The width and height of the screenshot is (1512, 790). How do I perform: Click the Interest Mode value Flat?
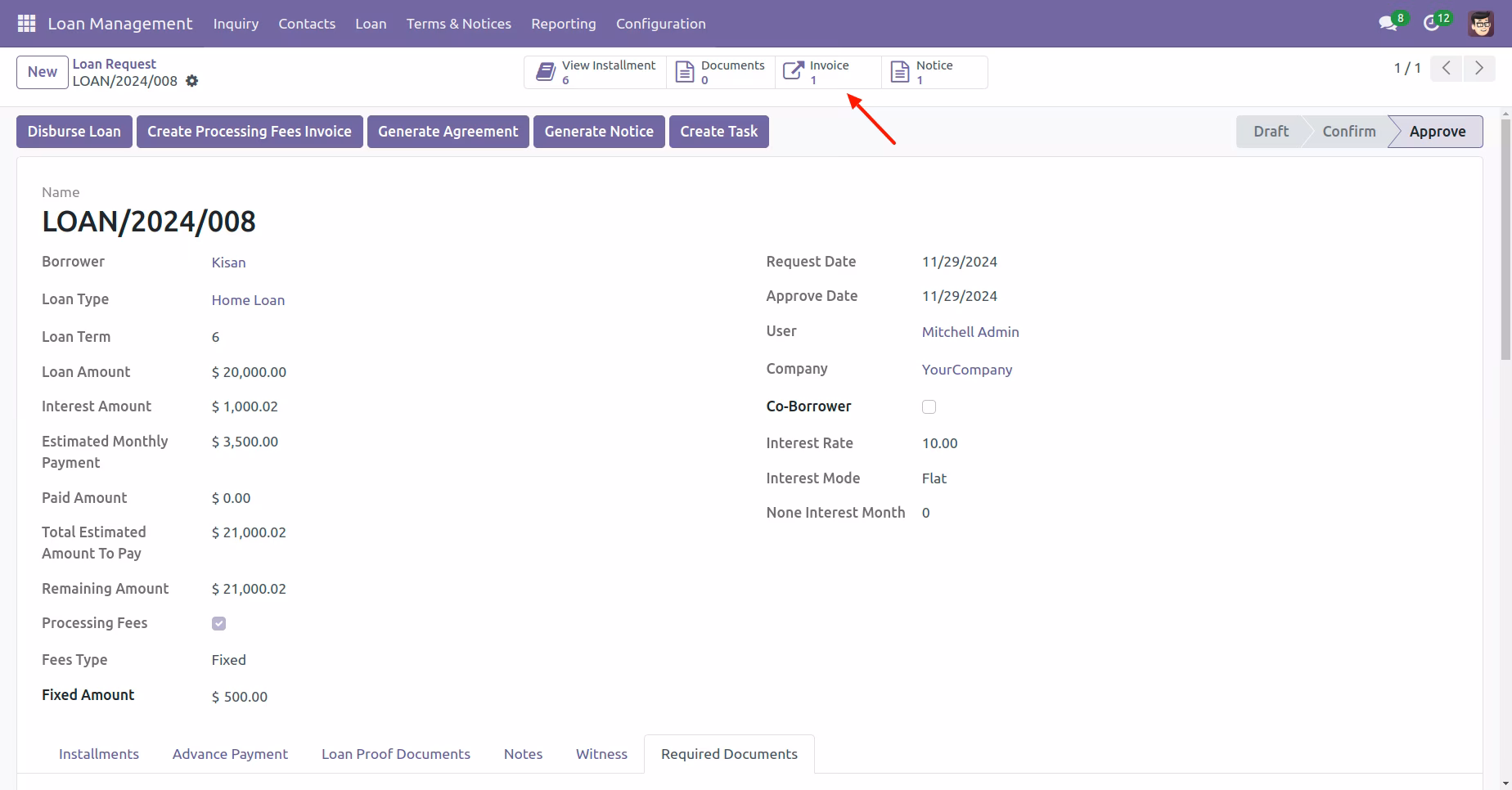coord(934,478)
